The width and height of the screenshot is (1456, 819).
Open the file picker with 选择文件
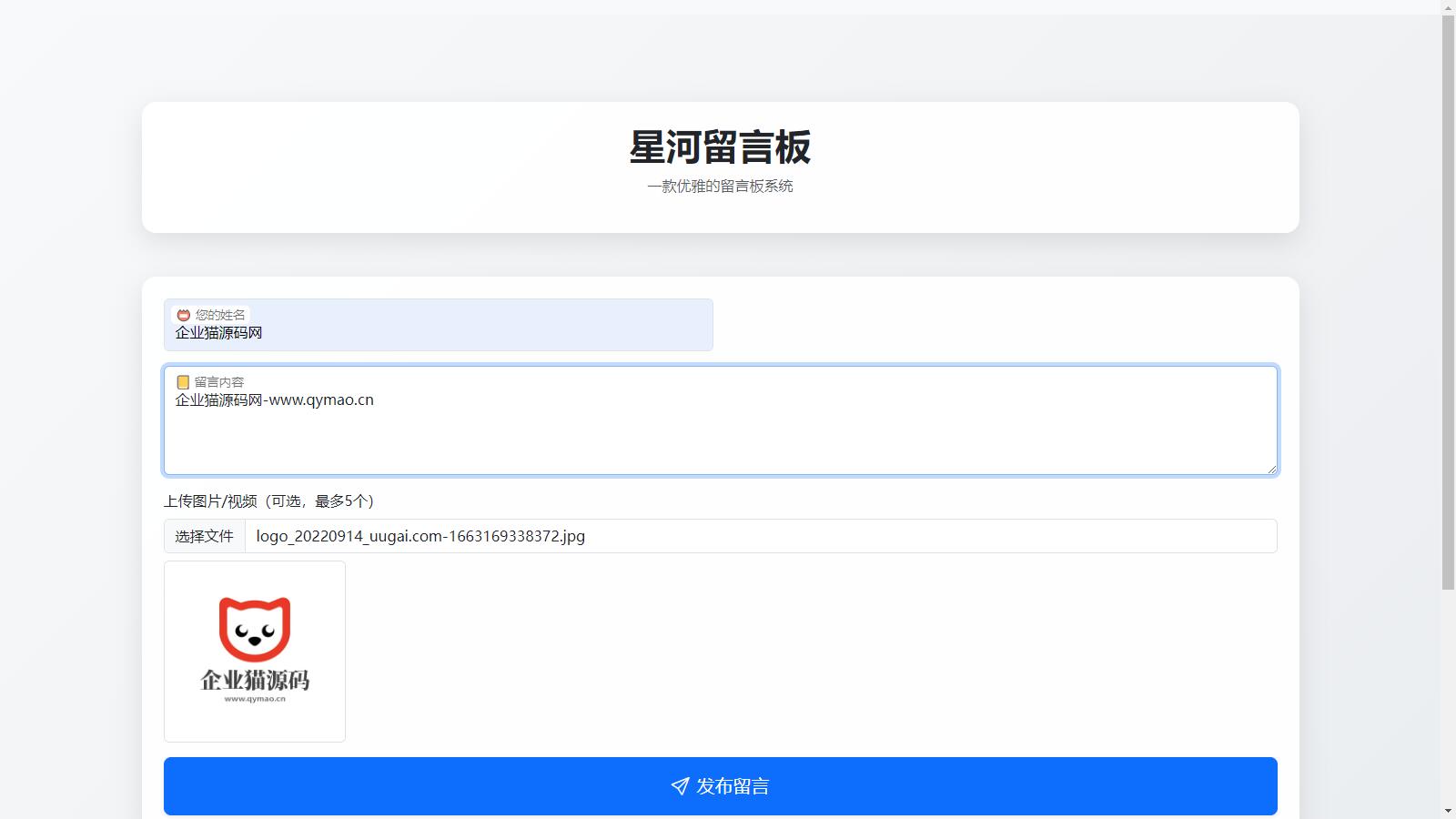205,536
